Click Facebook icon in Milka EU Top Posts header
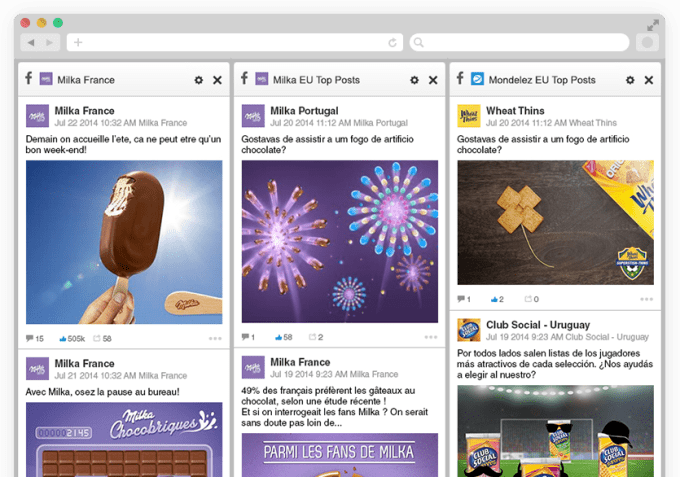The height and width of the screenshot is (477, 680). click(x=244, y=78)
